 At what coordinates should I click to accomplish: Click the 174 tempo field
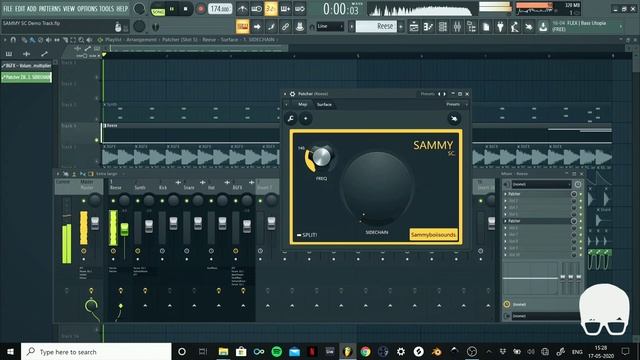[220, 9]
